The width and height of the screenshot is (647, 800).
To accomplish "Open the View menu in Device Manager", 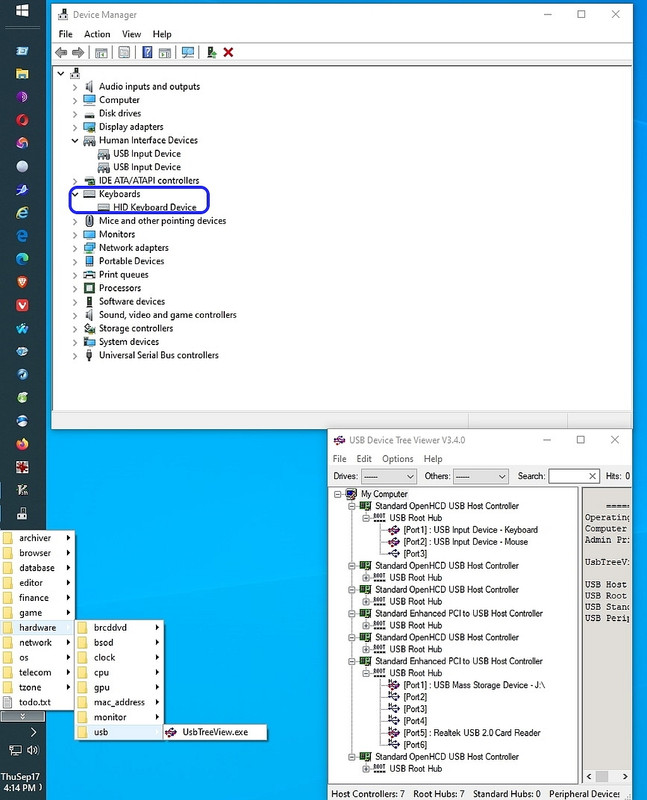I will (x=131, y=34).
